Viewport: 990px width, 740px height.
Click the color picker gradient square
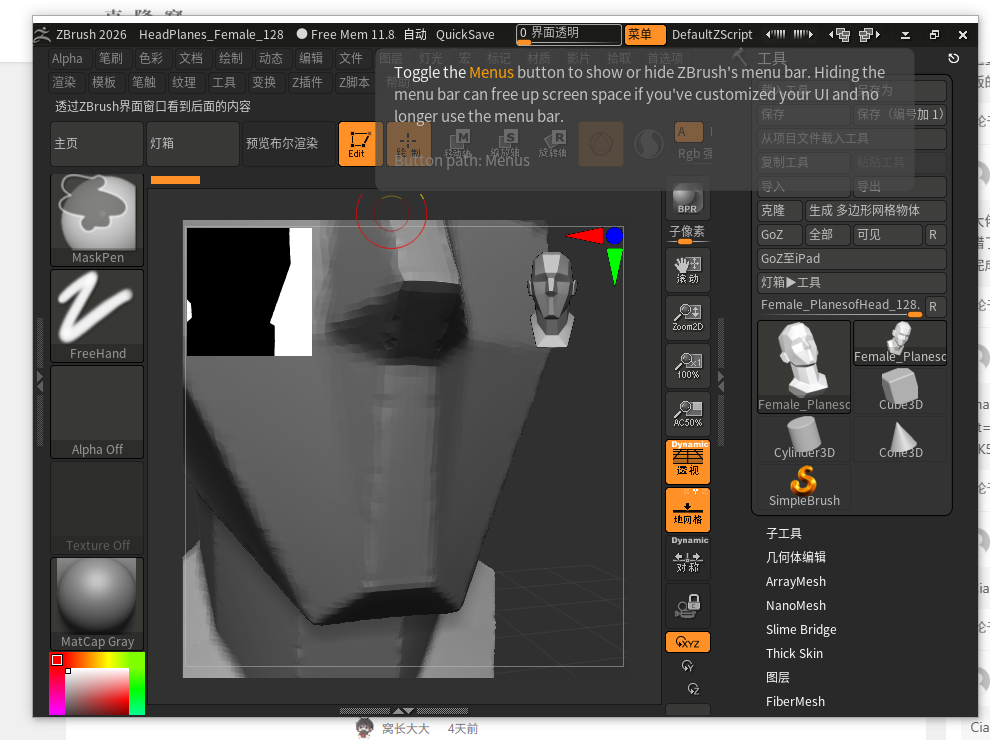point(97,692)
